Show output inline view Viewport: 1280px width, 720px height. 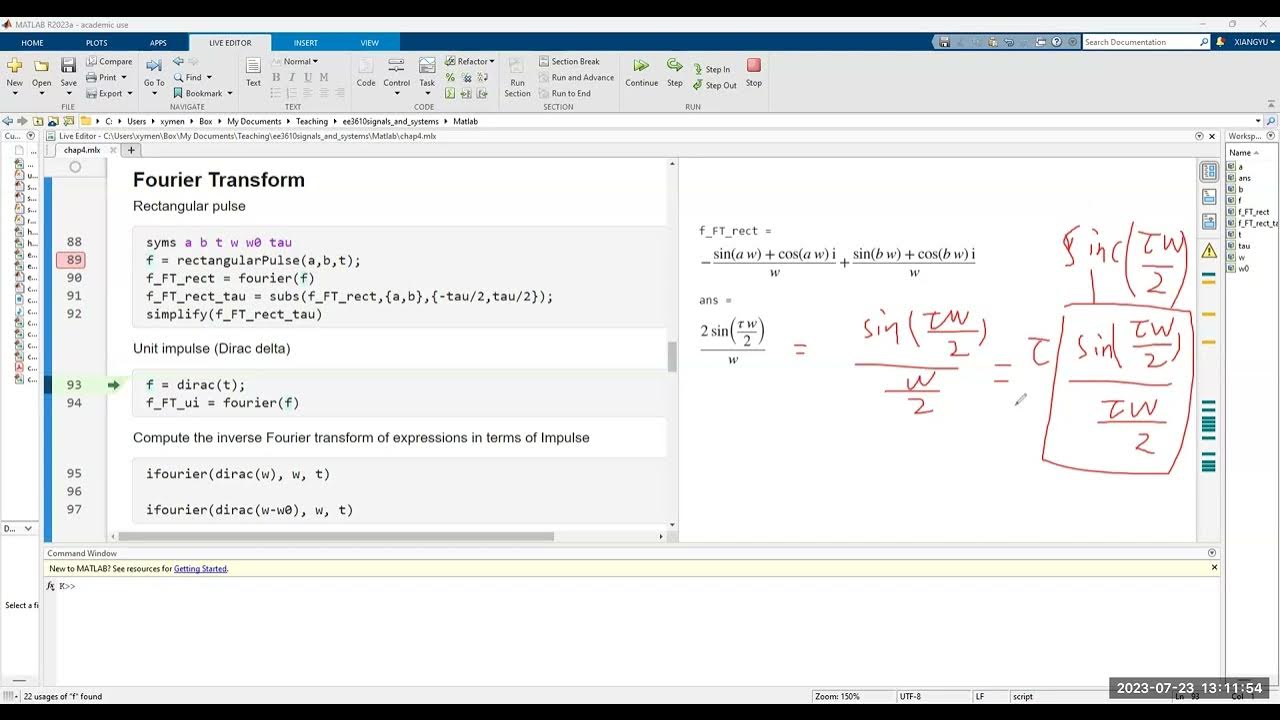(x=1209, y=197)
